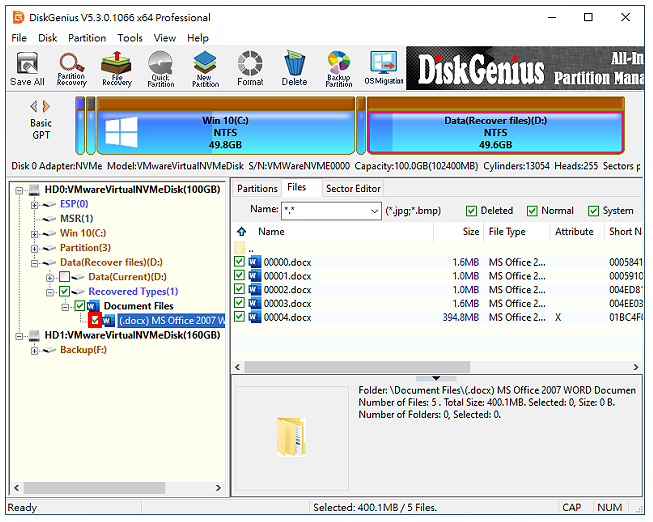Uncheck the 00001.docx file checkbox
653x522 pixels.
point(239,275)
